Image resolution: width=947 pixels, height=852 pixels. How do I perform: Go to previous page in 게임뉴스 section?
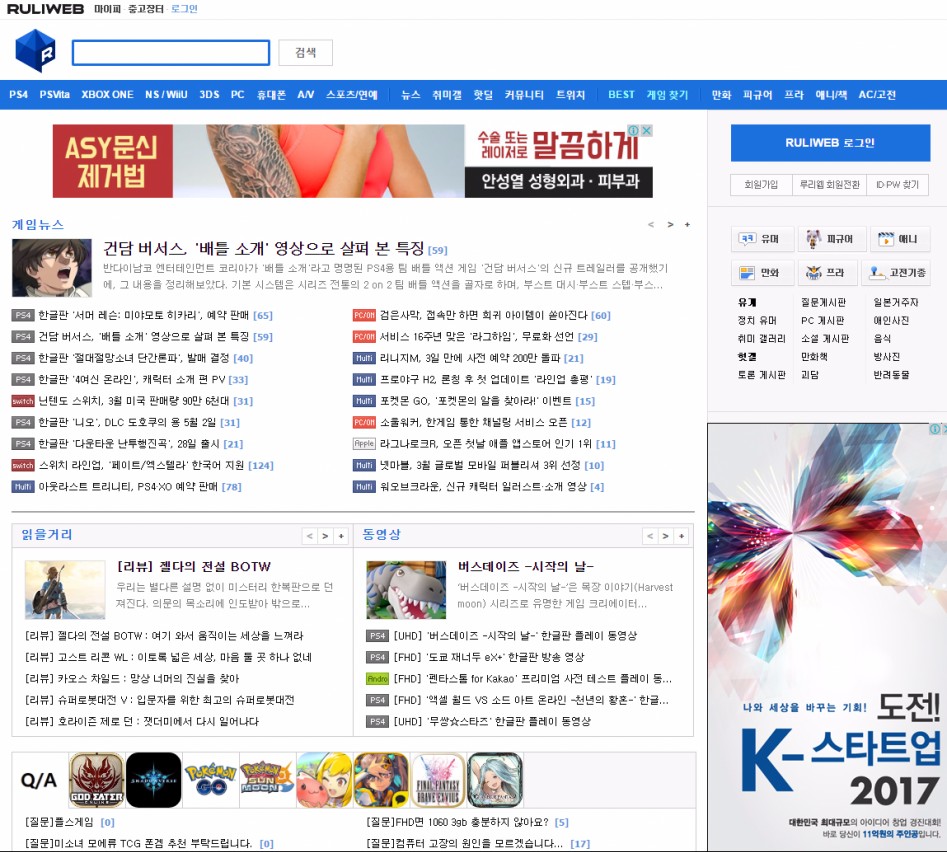coord(650,225)
